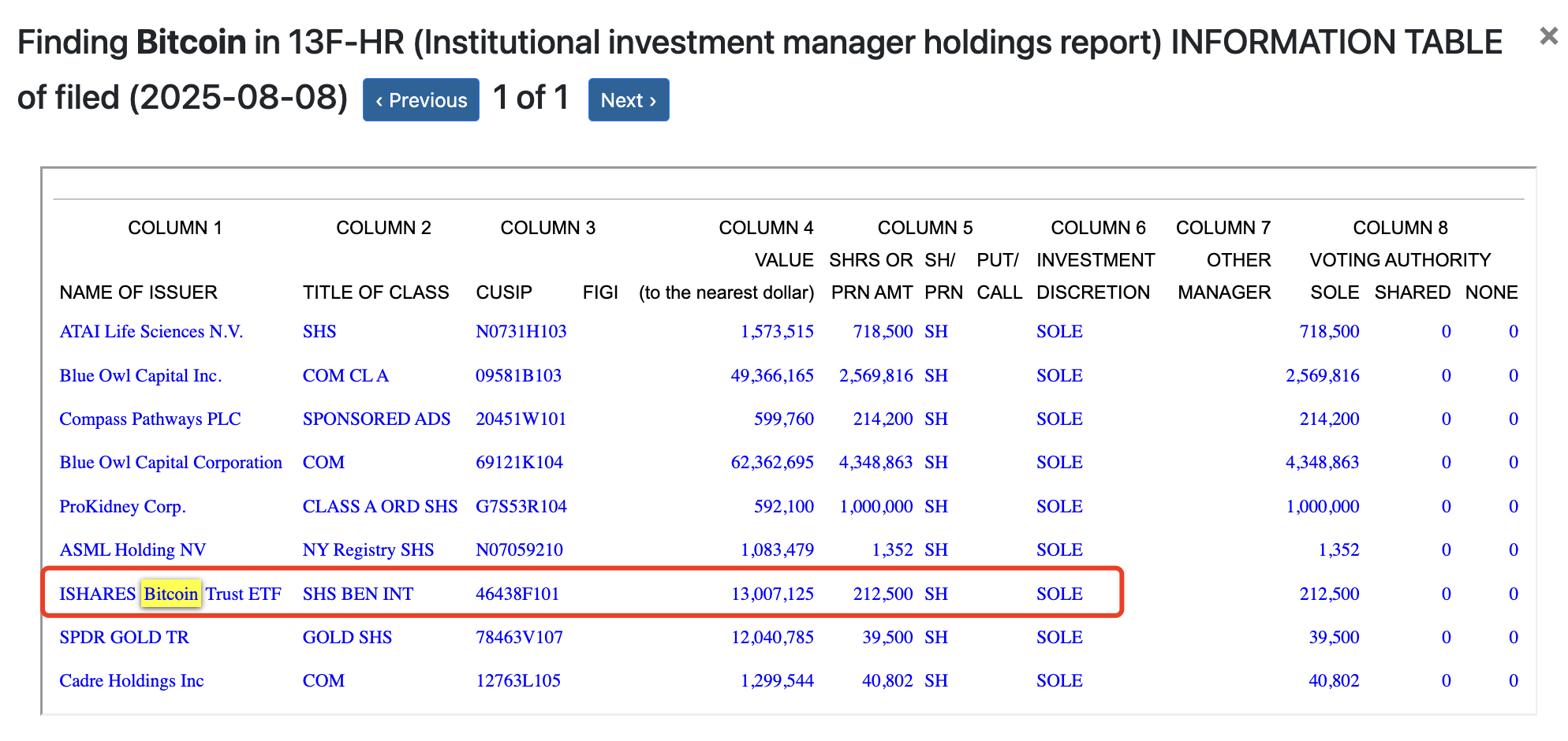This screenshot has height=741, width=1568.
Task: Click the VOTING AUTHORITY header
Action: tap(1400, 260)
